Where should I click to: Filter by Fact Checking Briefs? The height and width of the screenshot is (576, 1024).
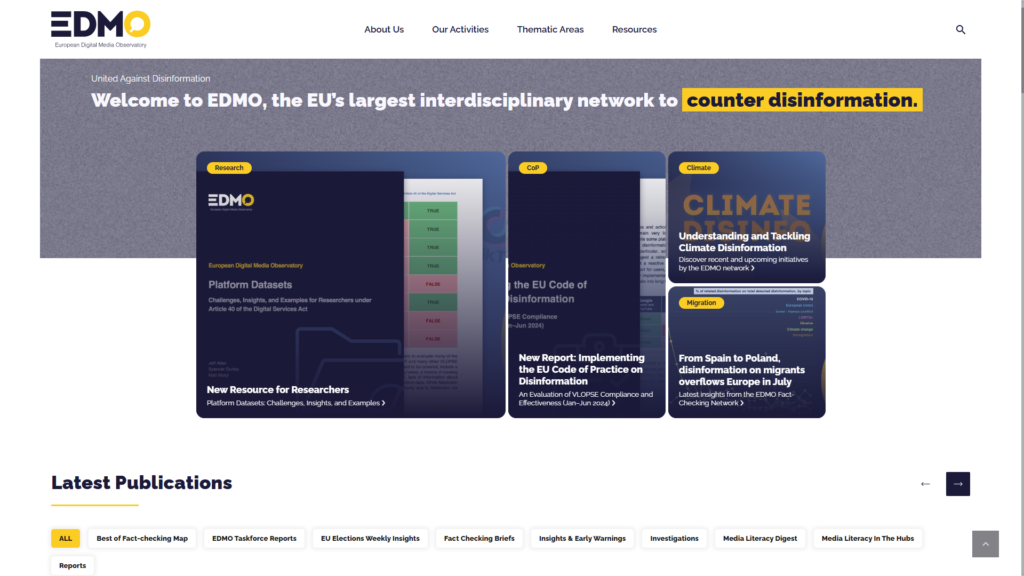point(479,538)
